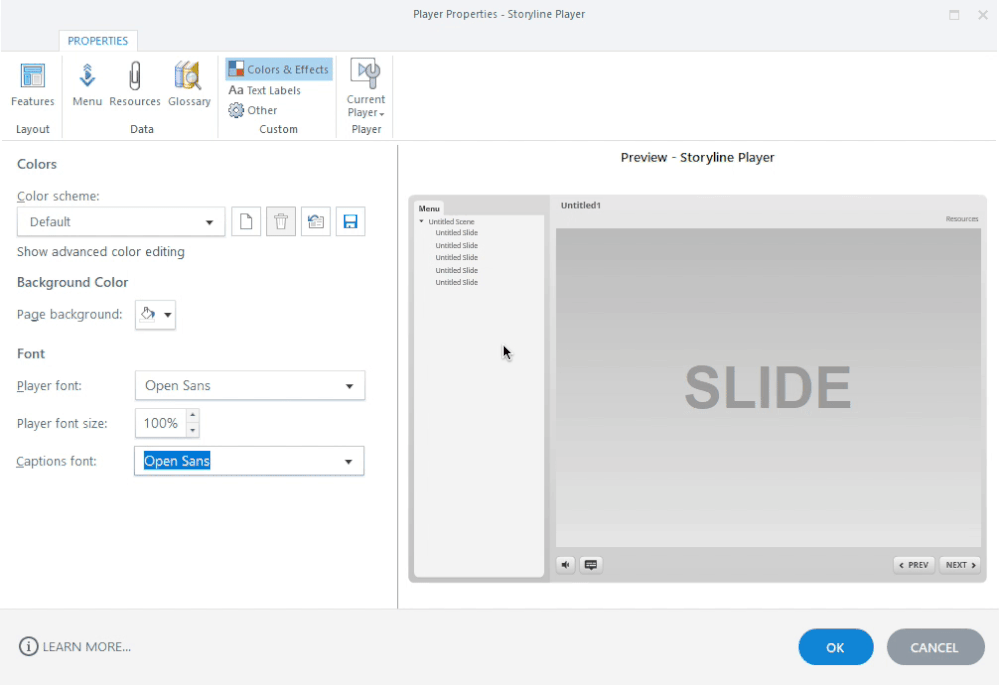Click the info icon beside LEARN MORE
This screenshot has width=999, height=685.
[28, 647]
